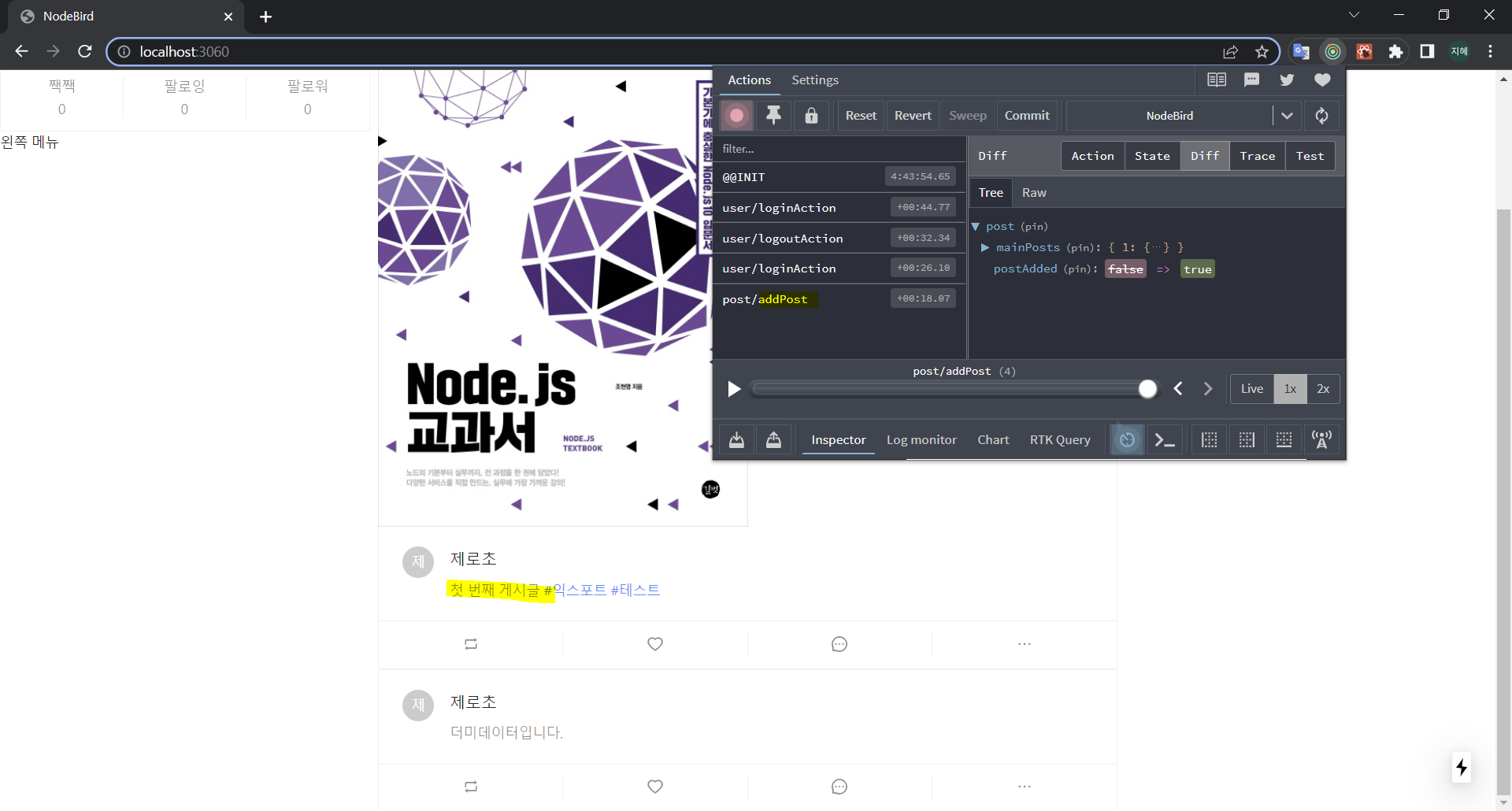Open comments on the first 제로초 post
The width and height of the screenshot is (1512, 811).
[839, 644]
